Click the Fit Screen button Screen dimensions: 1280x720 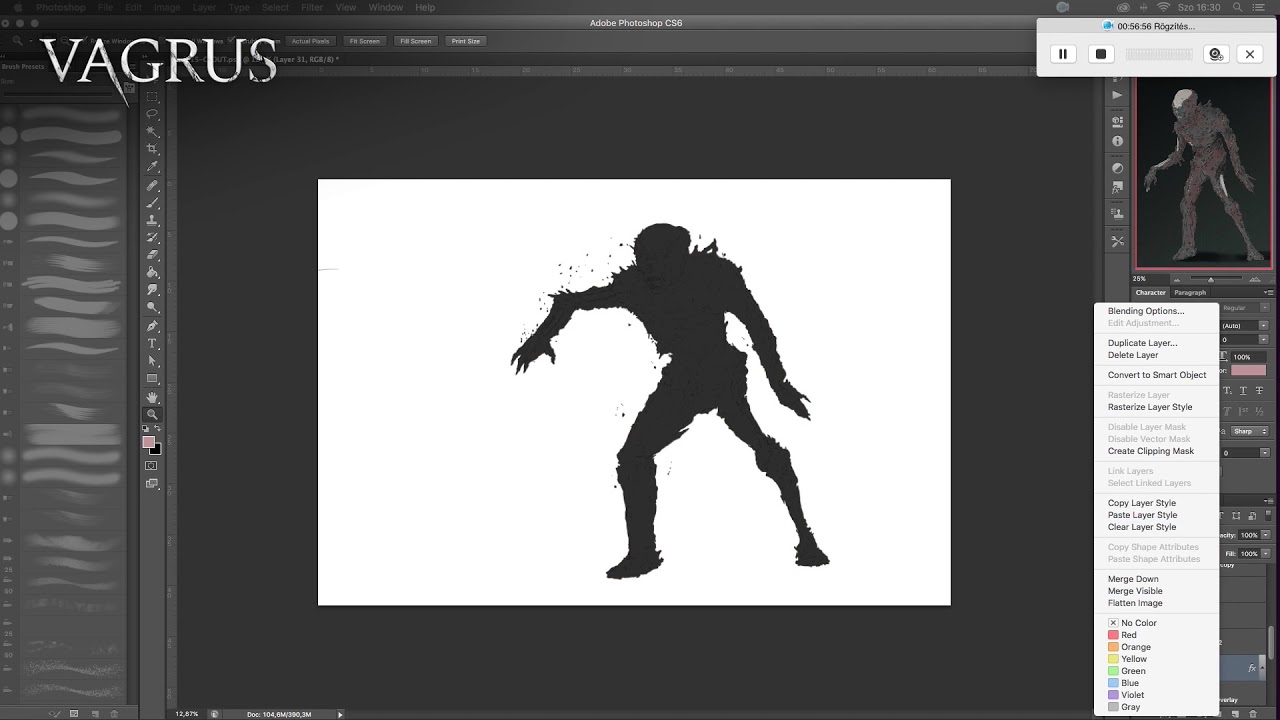pyautogui.click(x=364, y=41)
